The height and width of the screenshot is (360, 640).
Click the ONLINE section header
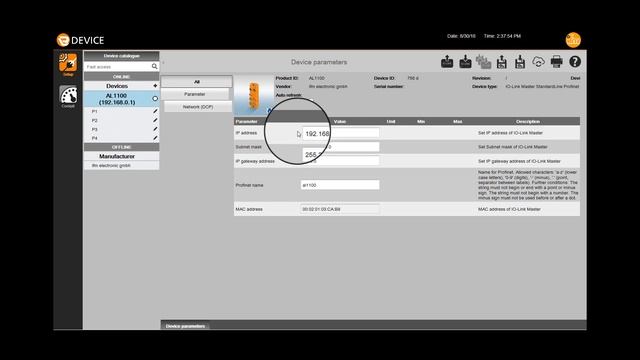coord(121,77)
